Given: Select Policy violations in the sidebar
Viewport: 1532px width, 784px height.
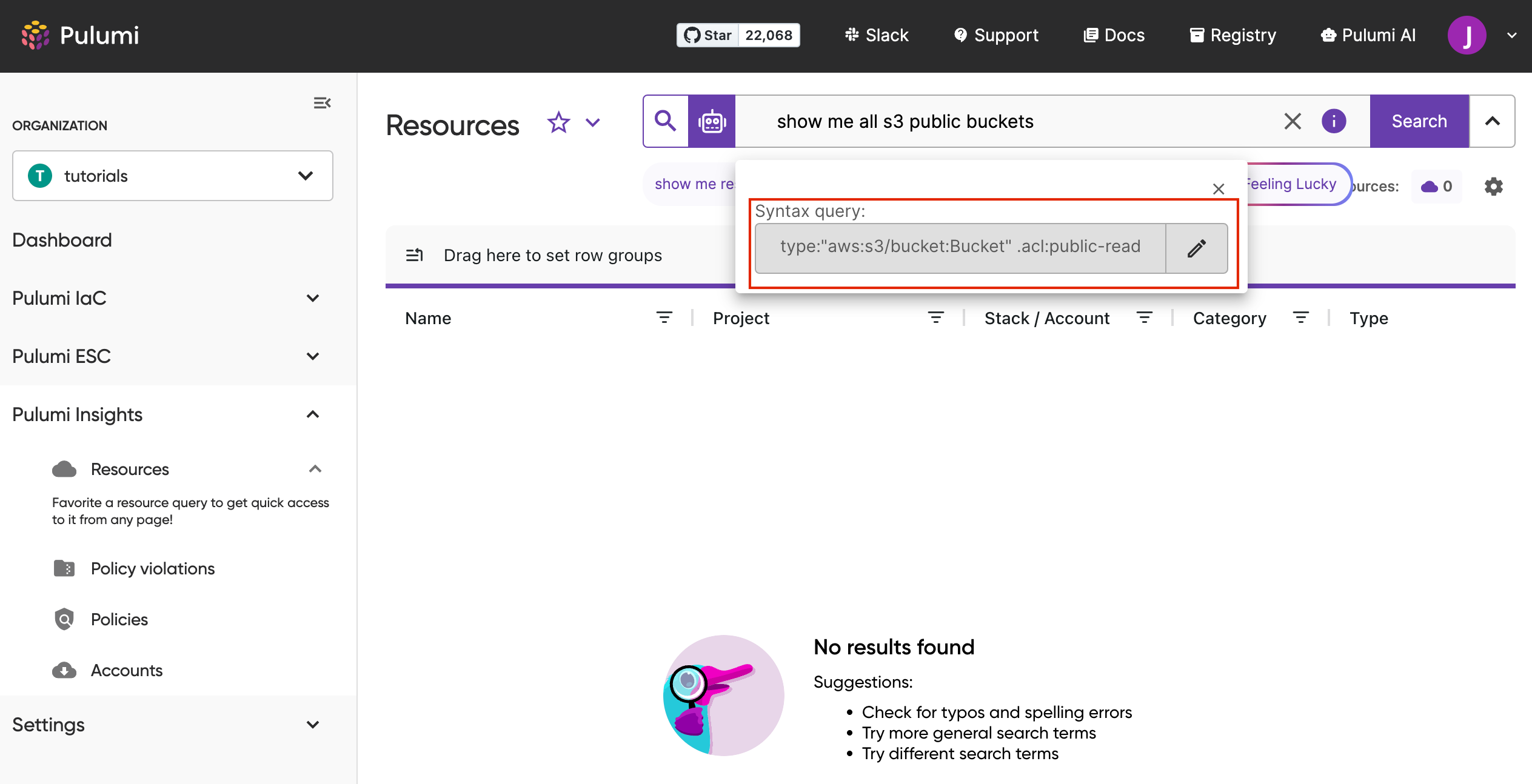Looking at the screenshot, I should 152,568.
